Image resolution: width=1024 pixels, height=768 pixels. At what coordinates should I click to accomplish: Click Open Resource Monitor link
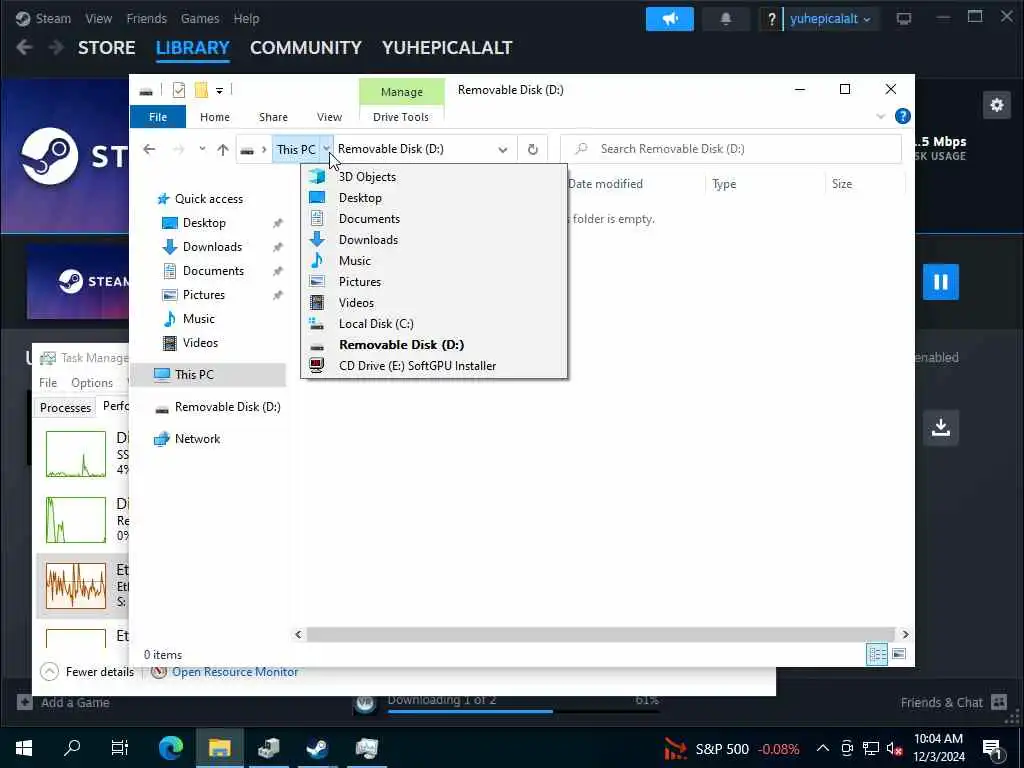(235, 672)
